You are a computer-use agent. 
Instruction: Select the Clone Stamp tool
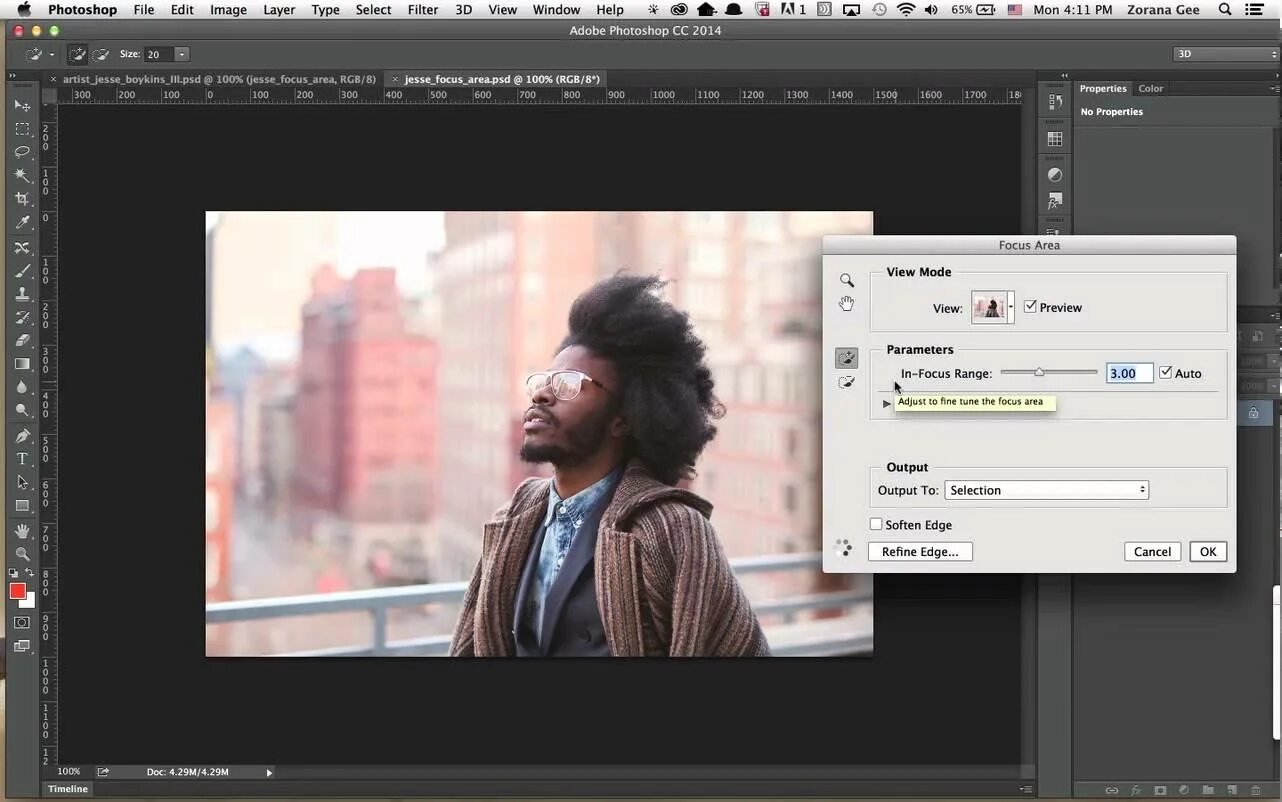click(22, 294)
